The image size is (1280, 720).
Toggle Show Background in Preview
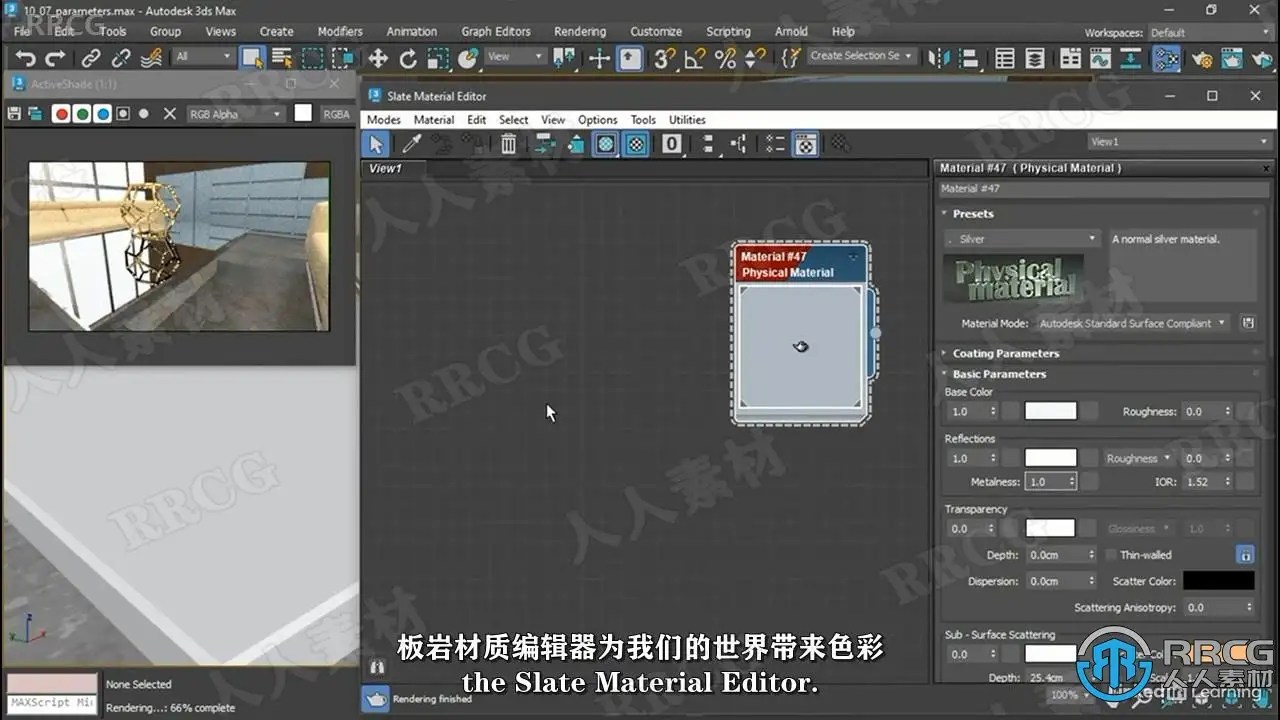(636, 144)
